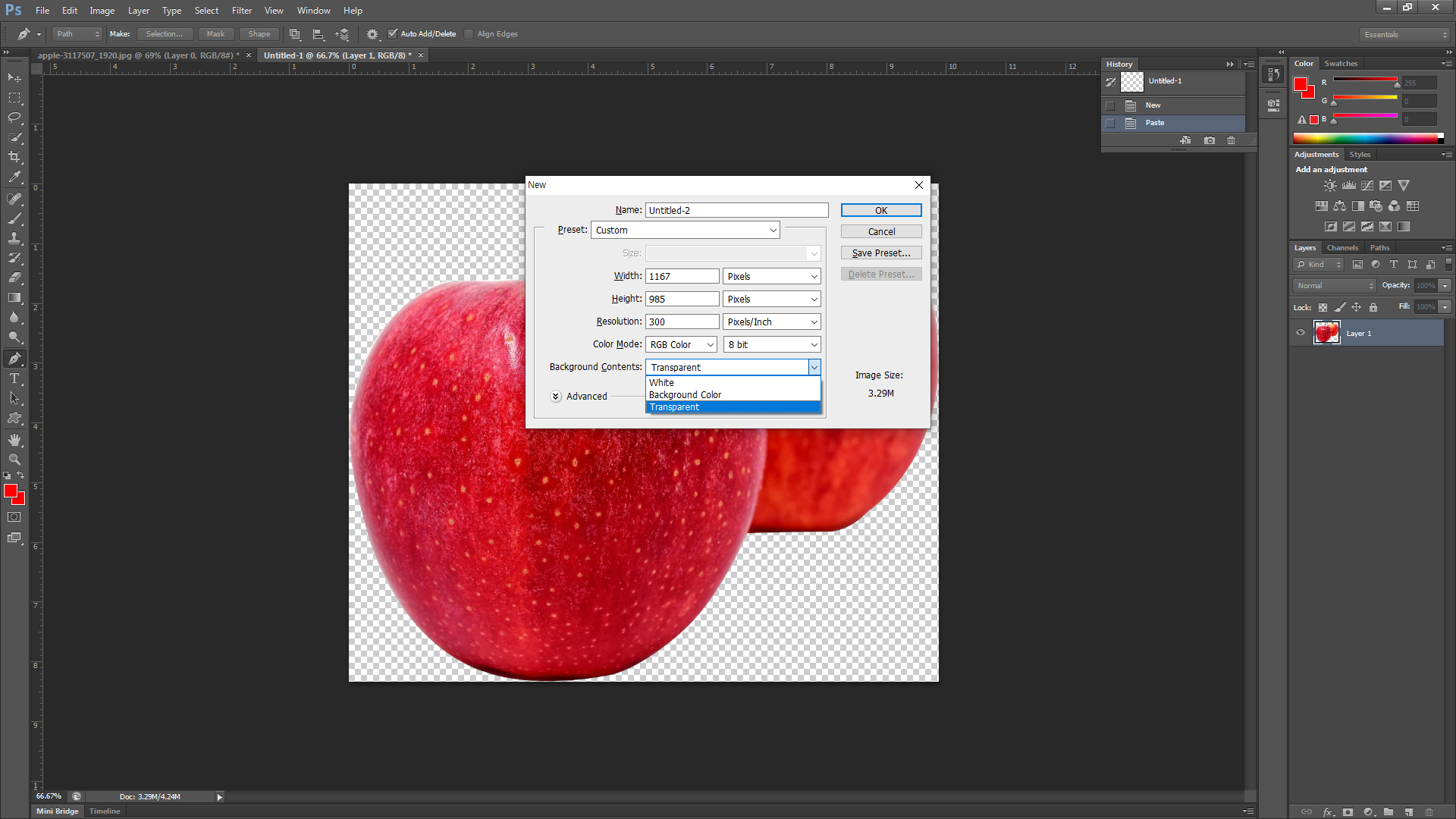This screenshot has height=819, width=1456.
Task: Select the Crop tool
Action: click(x=14, y=157)
